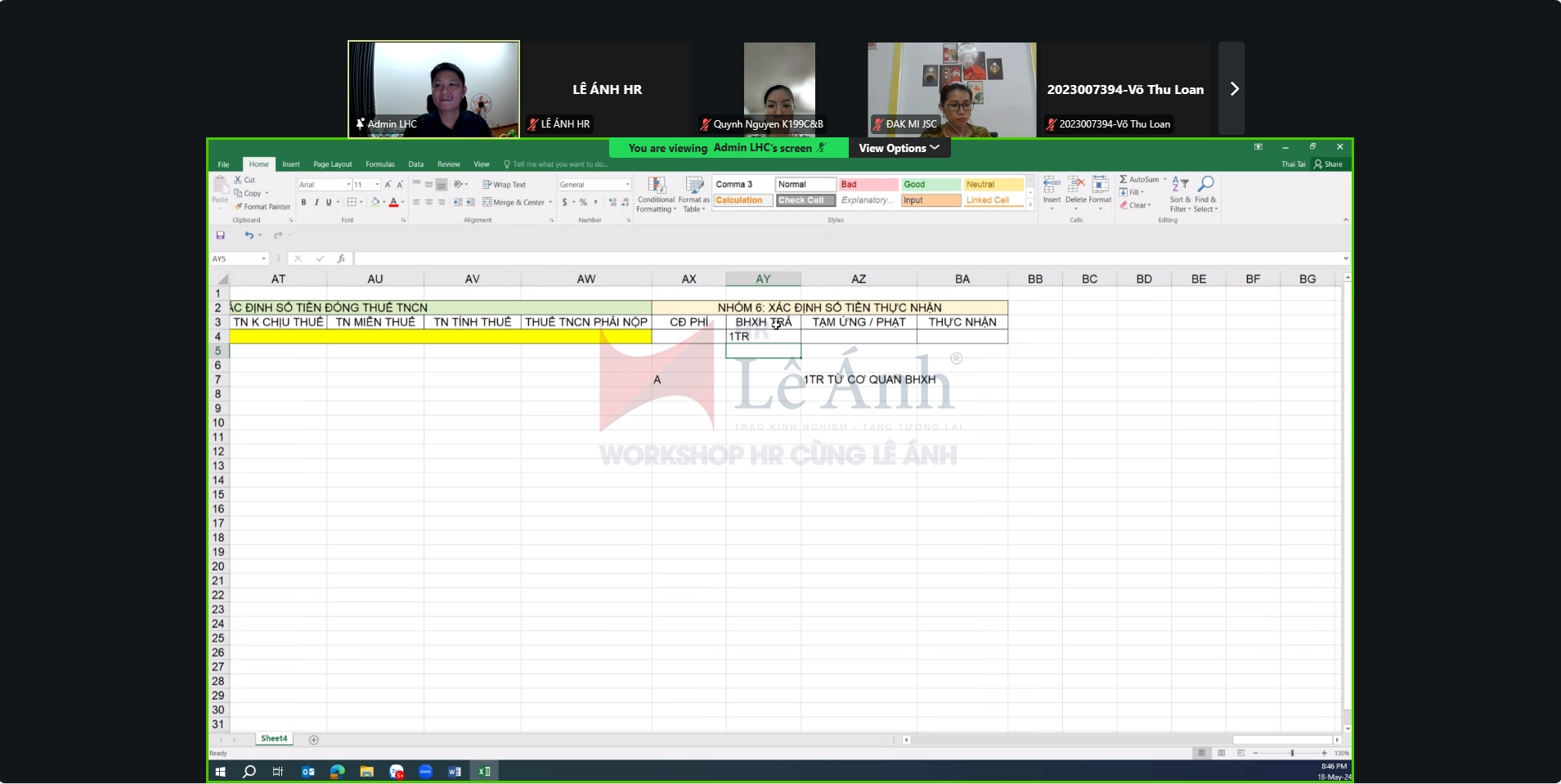This screenshot has width=1561, height=784.
Task: Open the Page Layout ribbon tab
Action: 332,164
